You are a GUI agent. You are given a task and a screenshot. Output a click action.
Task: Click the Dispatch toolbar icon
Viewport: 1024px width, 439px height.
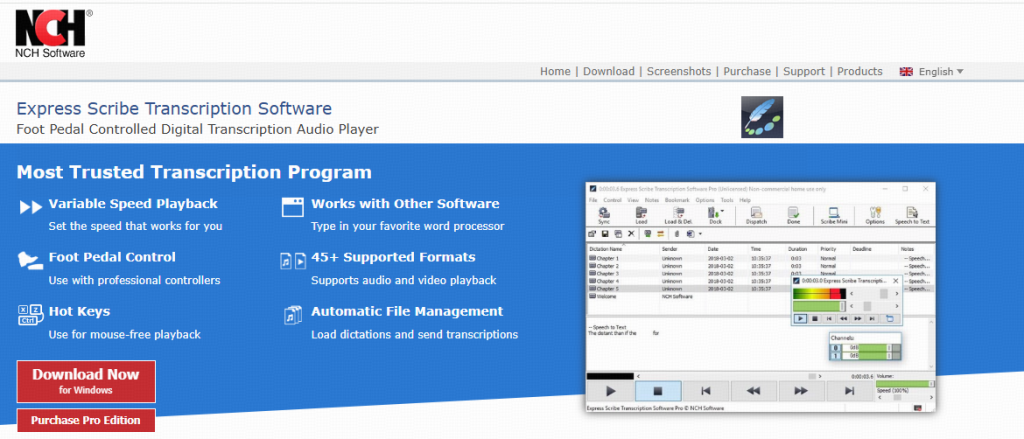pyautogui.click(x=756, y=215)
